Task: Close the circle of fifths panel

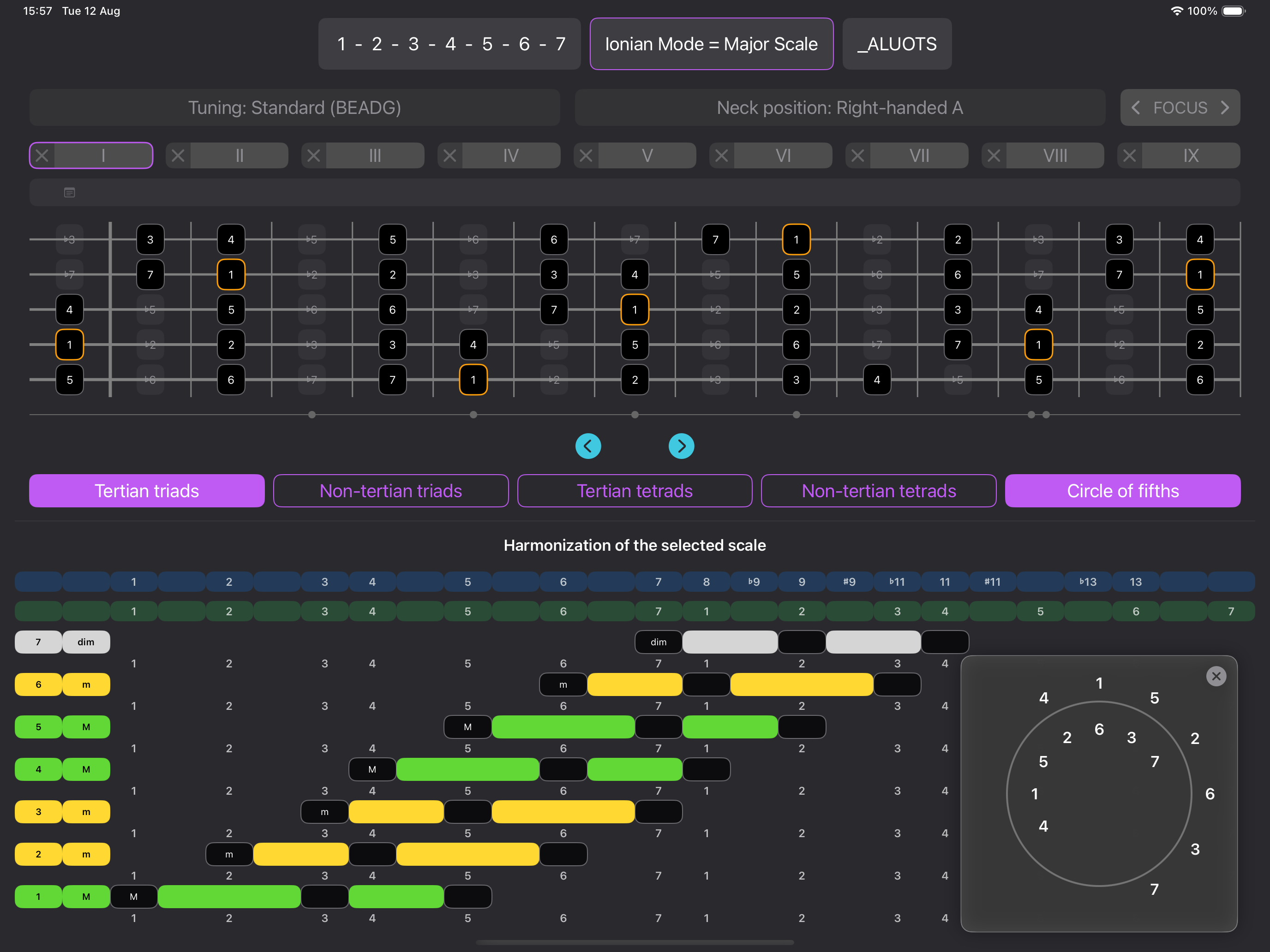Action: point(1216,676)
